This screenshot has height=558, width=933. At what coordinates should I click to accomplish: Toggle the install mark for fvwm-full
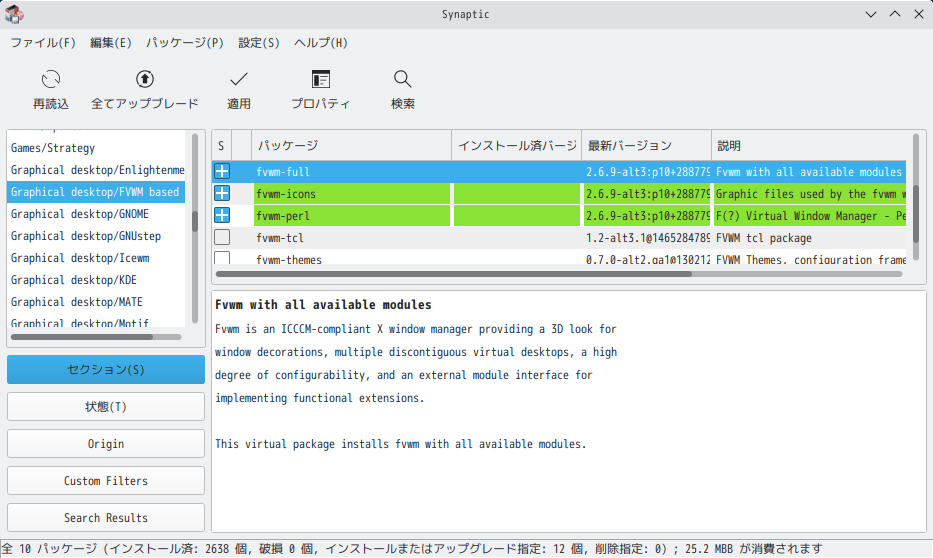pyautogui.click(x=222, y=171)
